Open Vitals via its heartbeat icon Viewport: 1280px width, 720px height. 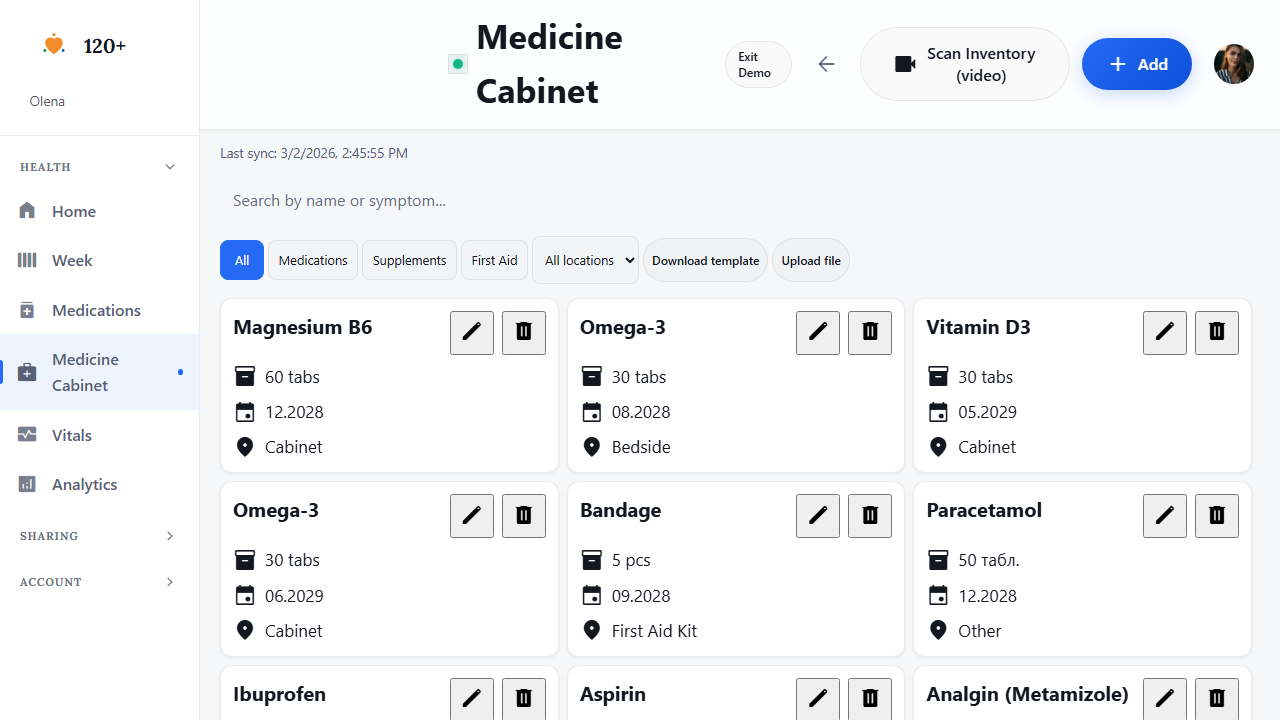27,434
